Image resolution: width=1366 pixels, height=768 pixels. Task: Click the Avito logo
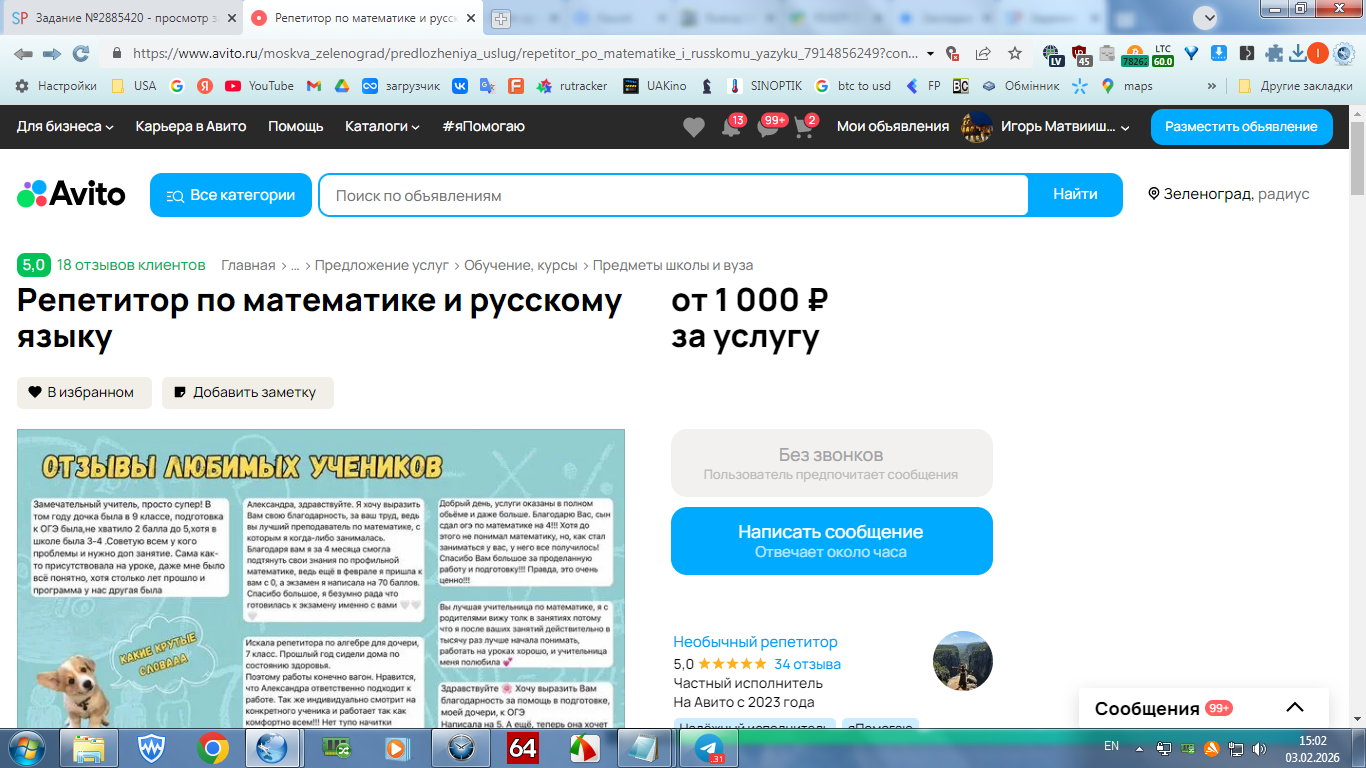(71, 194)
